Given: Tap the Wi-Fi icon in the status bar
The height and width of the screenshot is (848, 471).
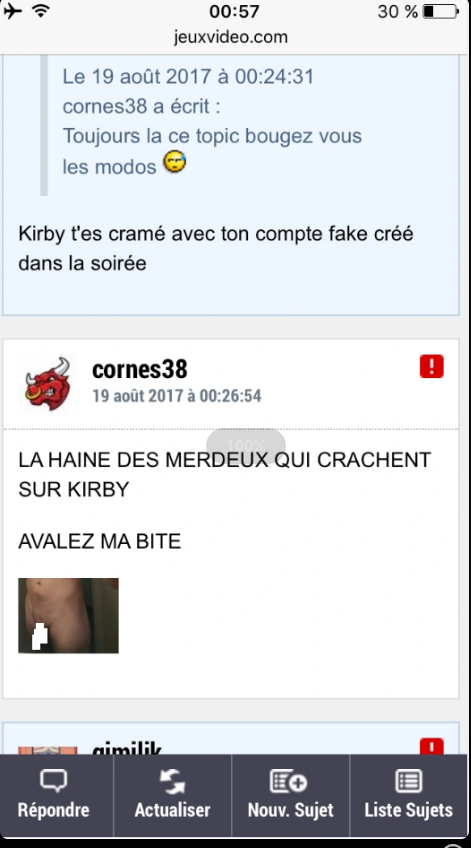Looking at the screenshot, I should coord(41,10).
